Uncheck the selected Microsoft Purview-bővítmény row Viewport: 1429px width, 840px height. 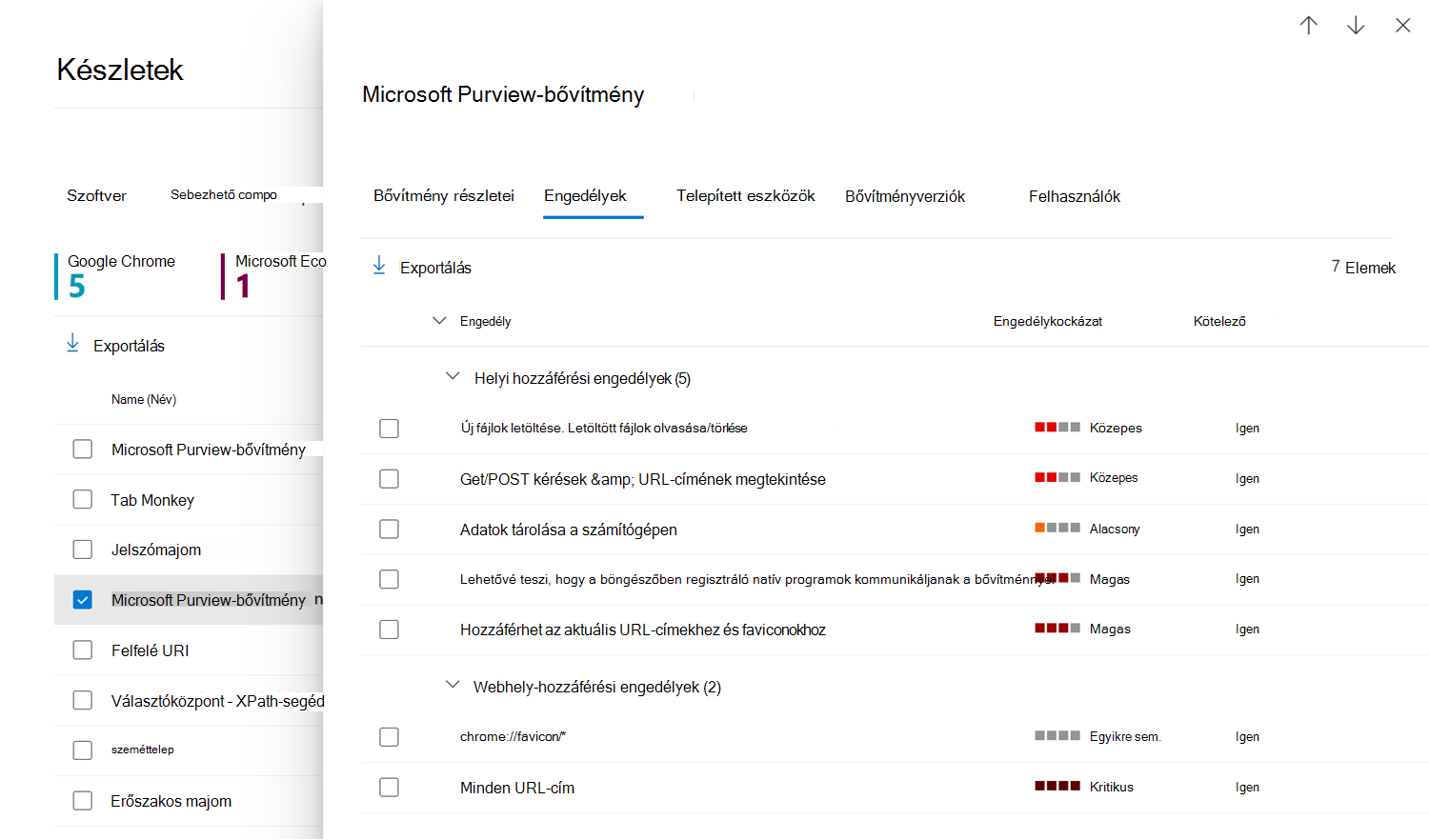[83, 600]
